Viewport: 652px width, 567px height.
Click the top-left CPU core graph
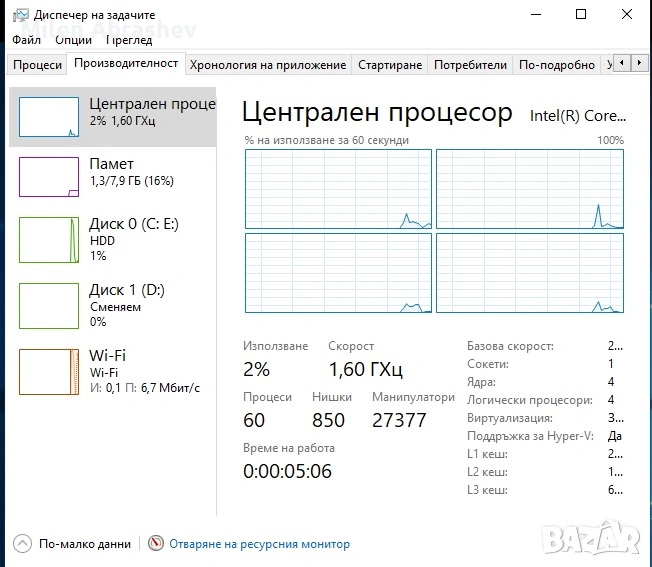pyautogui.click(x=338, y=189)
